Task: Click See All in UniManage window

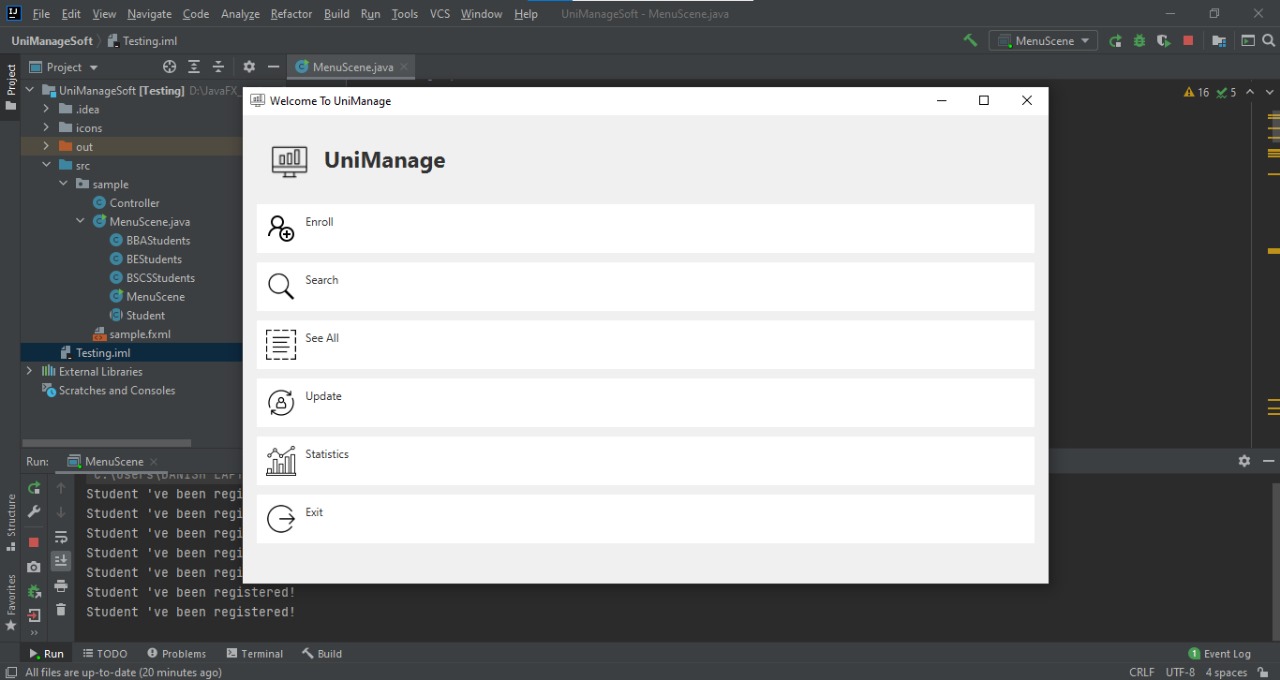Action: point(645,344)
